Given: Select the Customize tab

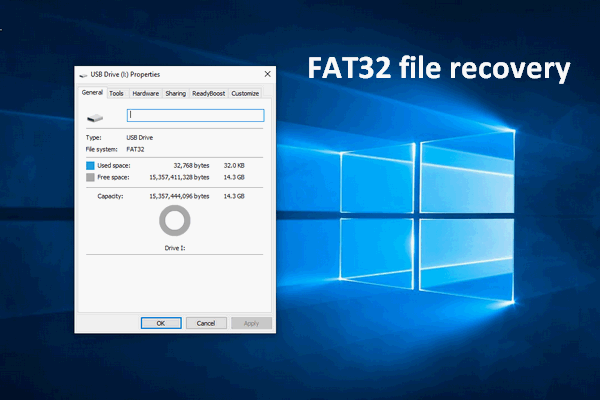Looking at the screenshot, I should (245, 93).
